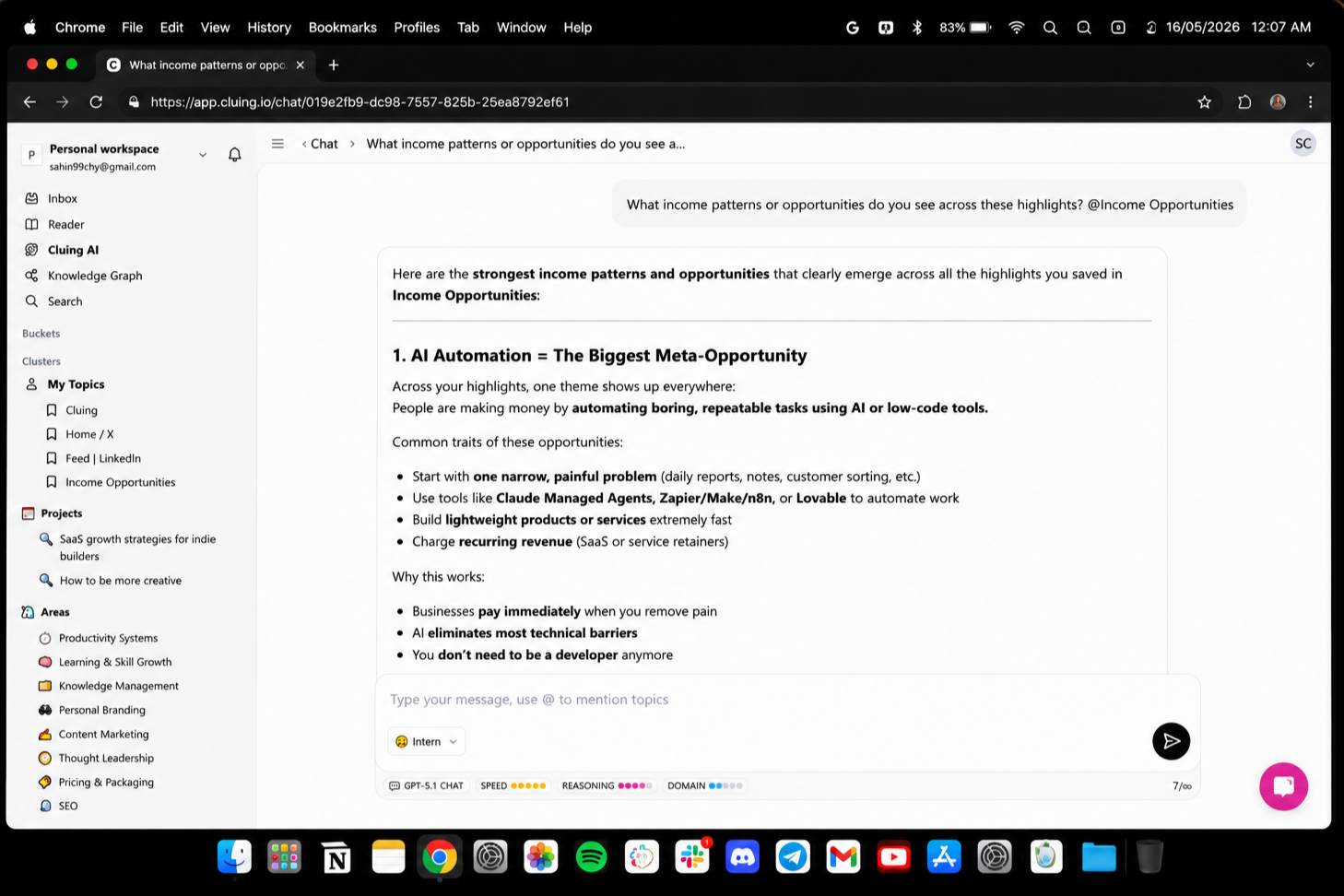Screen dimensions: 1344x896
Task: Open Chrome three-dot menu
Action: (1310, 102)
